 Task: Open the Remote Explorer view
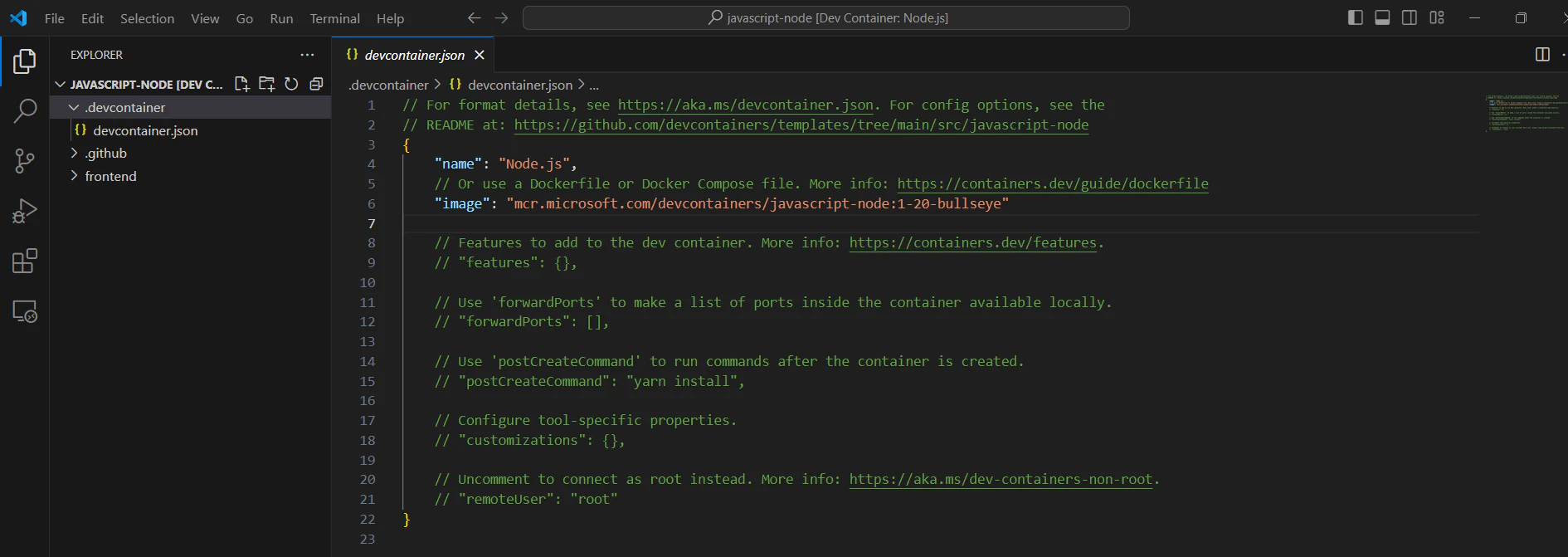pos(25,311)
